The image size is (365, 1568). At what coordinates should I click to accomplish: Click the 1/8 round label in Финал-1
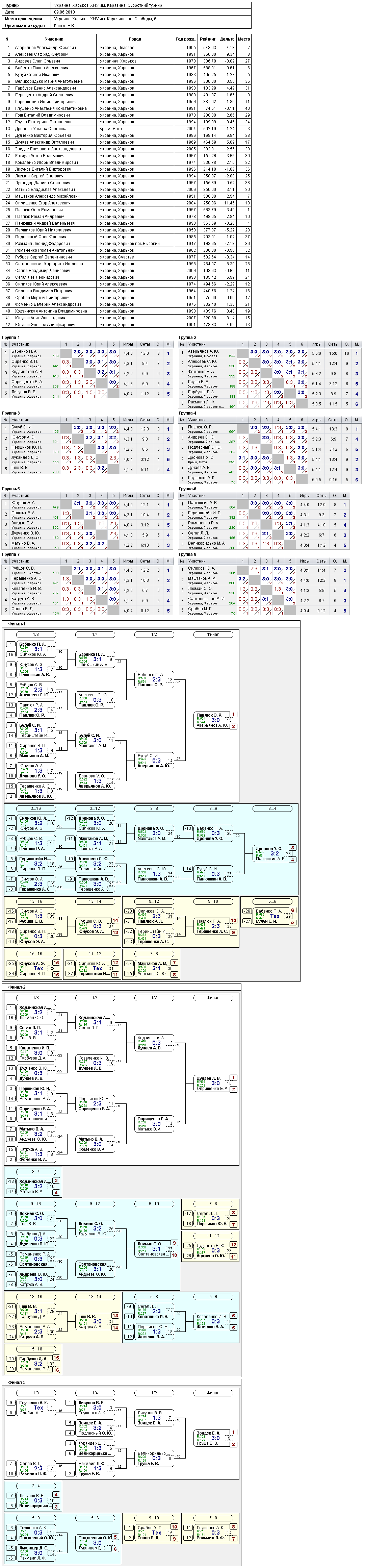point(36,634)
